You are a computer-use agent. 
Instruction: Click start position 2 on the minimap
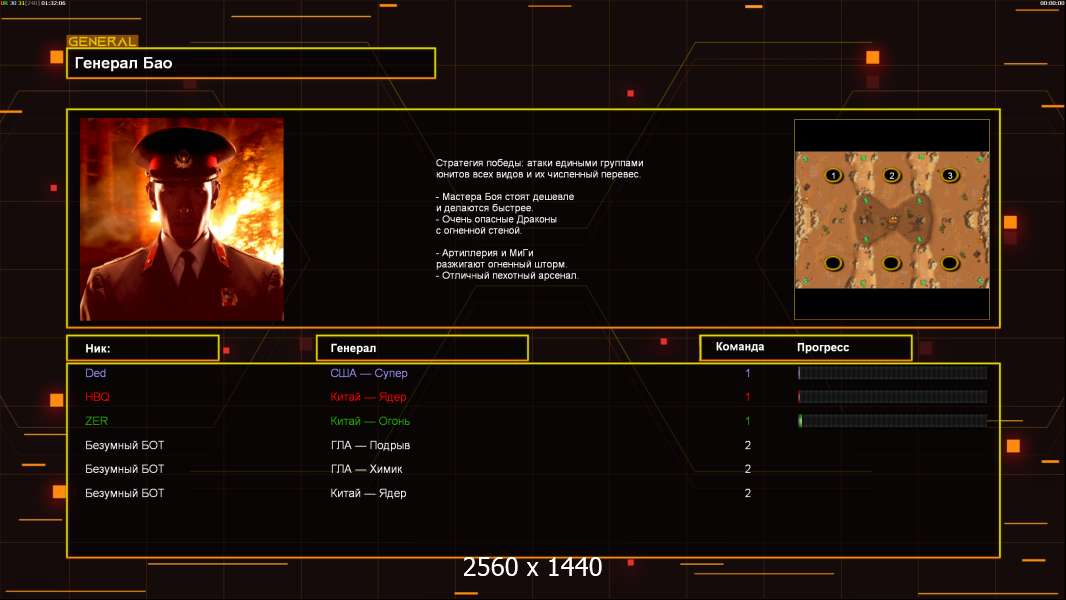[892, 176]
